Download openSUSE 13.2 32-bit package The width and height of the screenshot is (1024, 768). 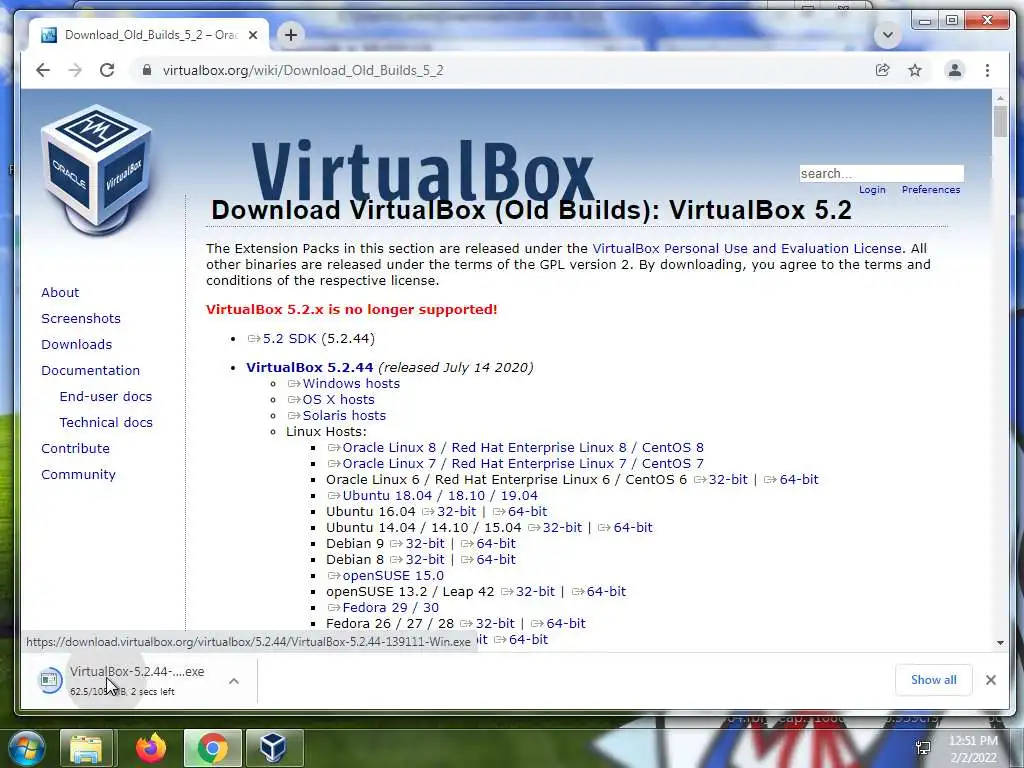528,592
